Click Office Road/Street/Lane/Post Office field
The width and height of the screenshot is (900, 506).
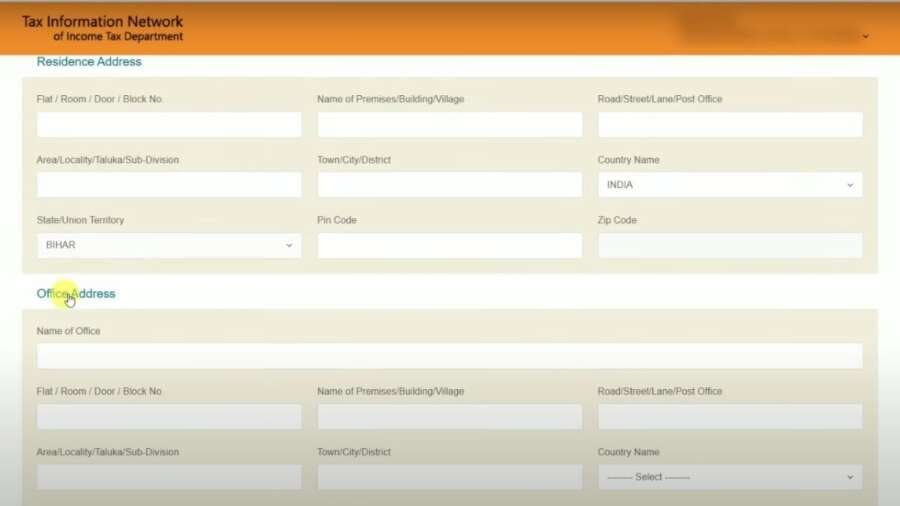click(x=730, y=417)
